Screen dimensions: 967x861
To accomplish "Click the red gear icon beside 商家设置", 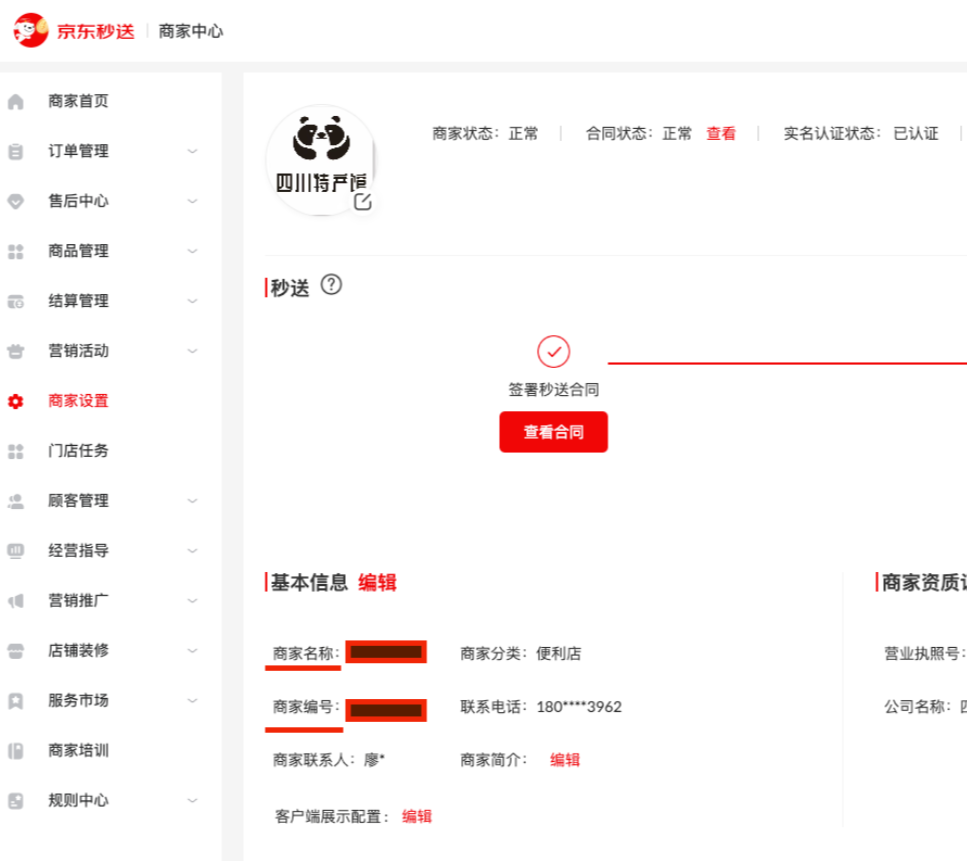I will [15, 402].
